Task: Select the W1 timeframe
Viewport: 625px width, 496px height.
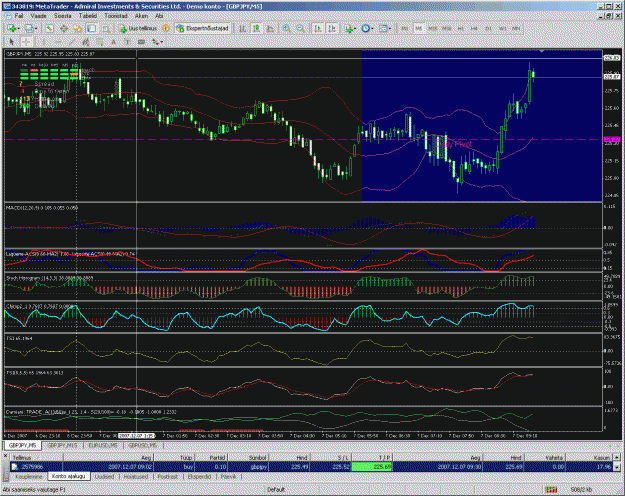Action: pyautogui.click(x=502, y=28)
